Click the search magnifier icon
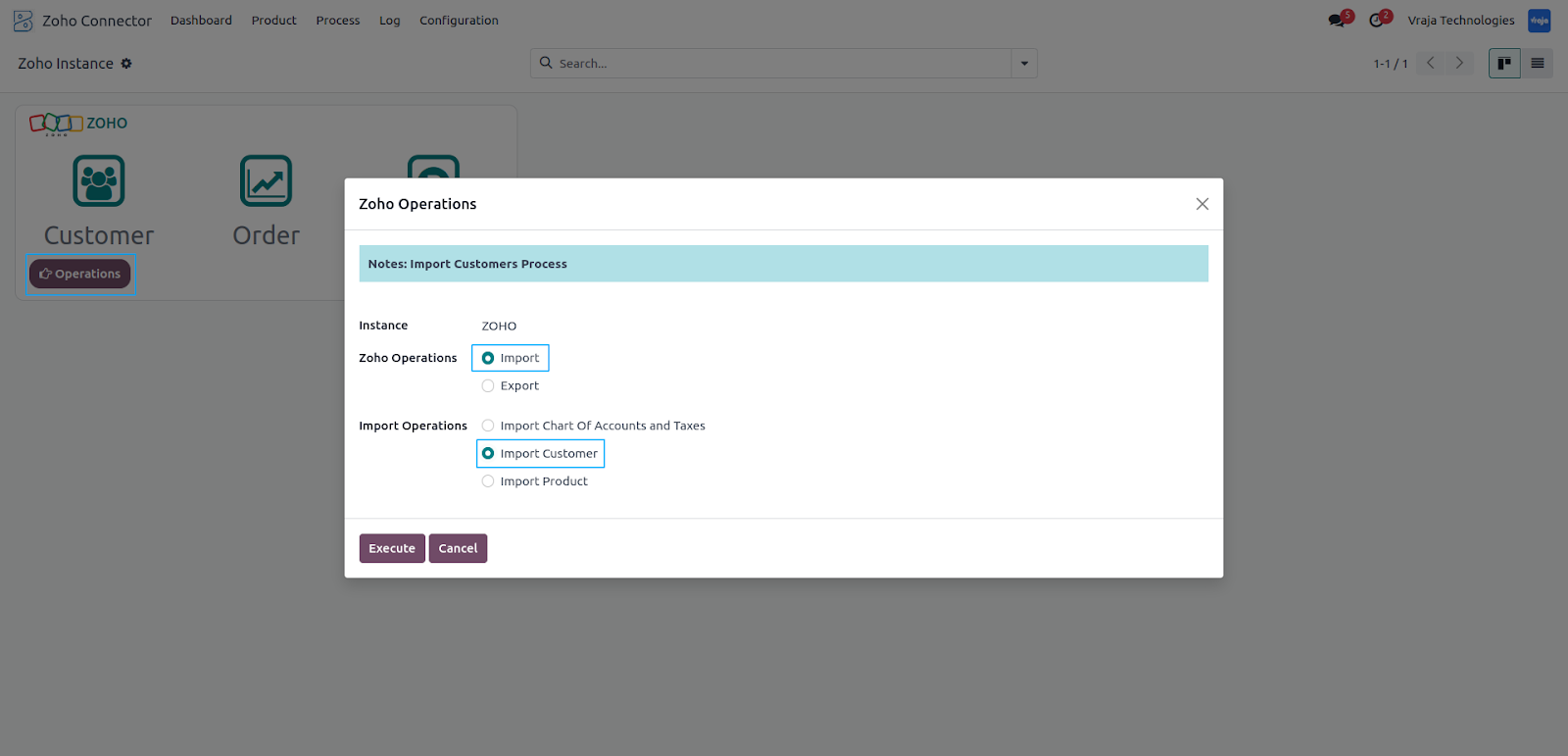 (x=546, y=63)
